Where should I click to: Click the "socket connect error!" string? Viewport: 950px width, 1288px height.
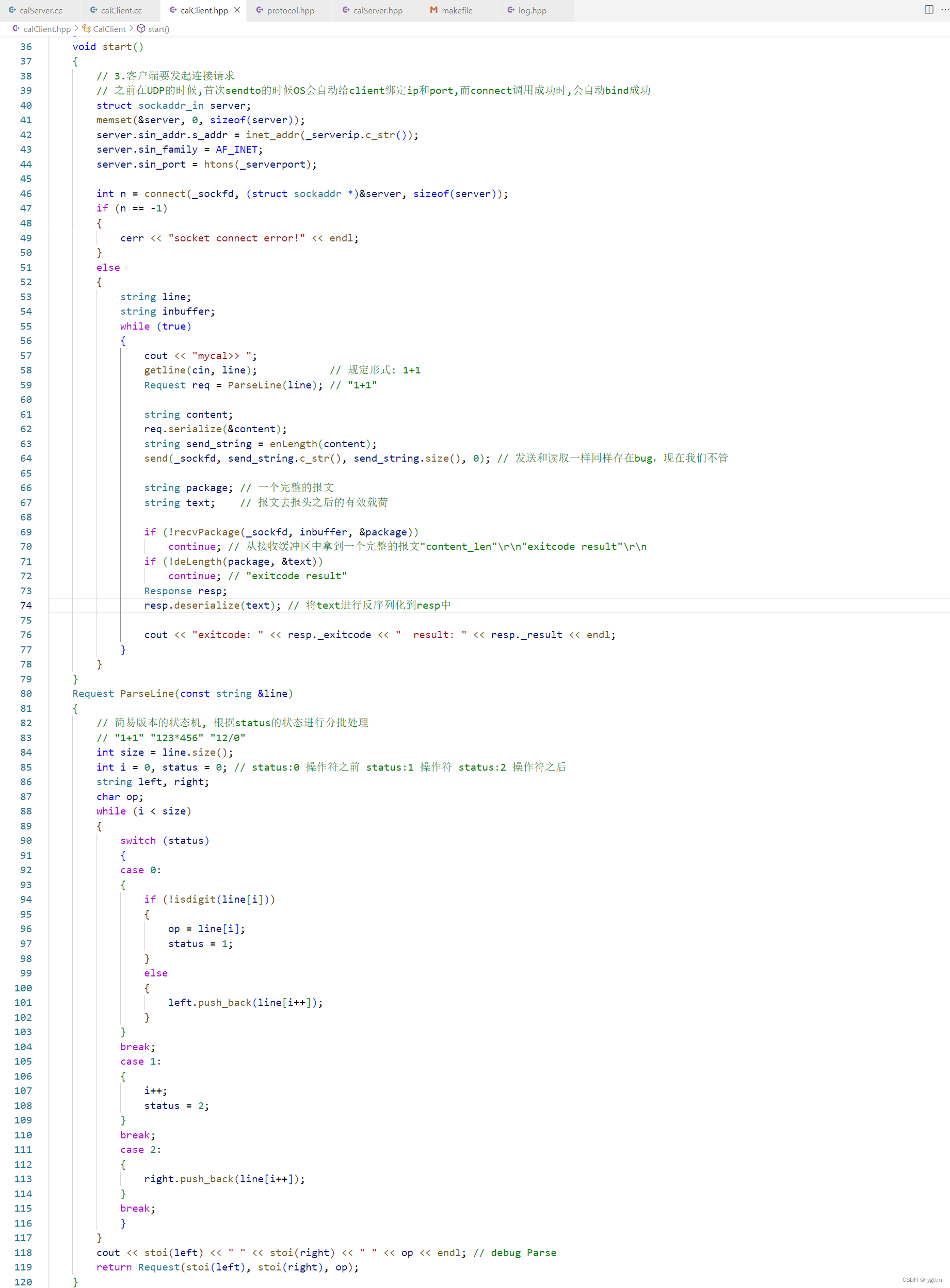click(x=237, y=238)
